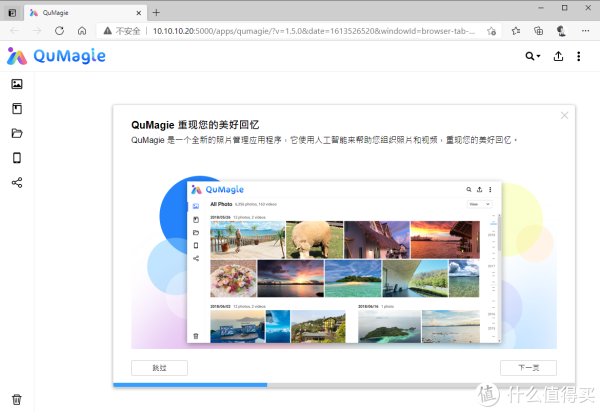
Task: Close the QuMagie browser tab
Action: coord(139,13)
